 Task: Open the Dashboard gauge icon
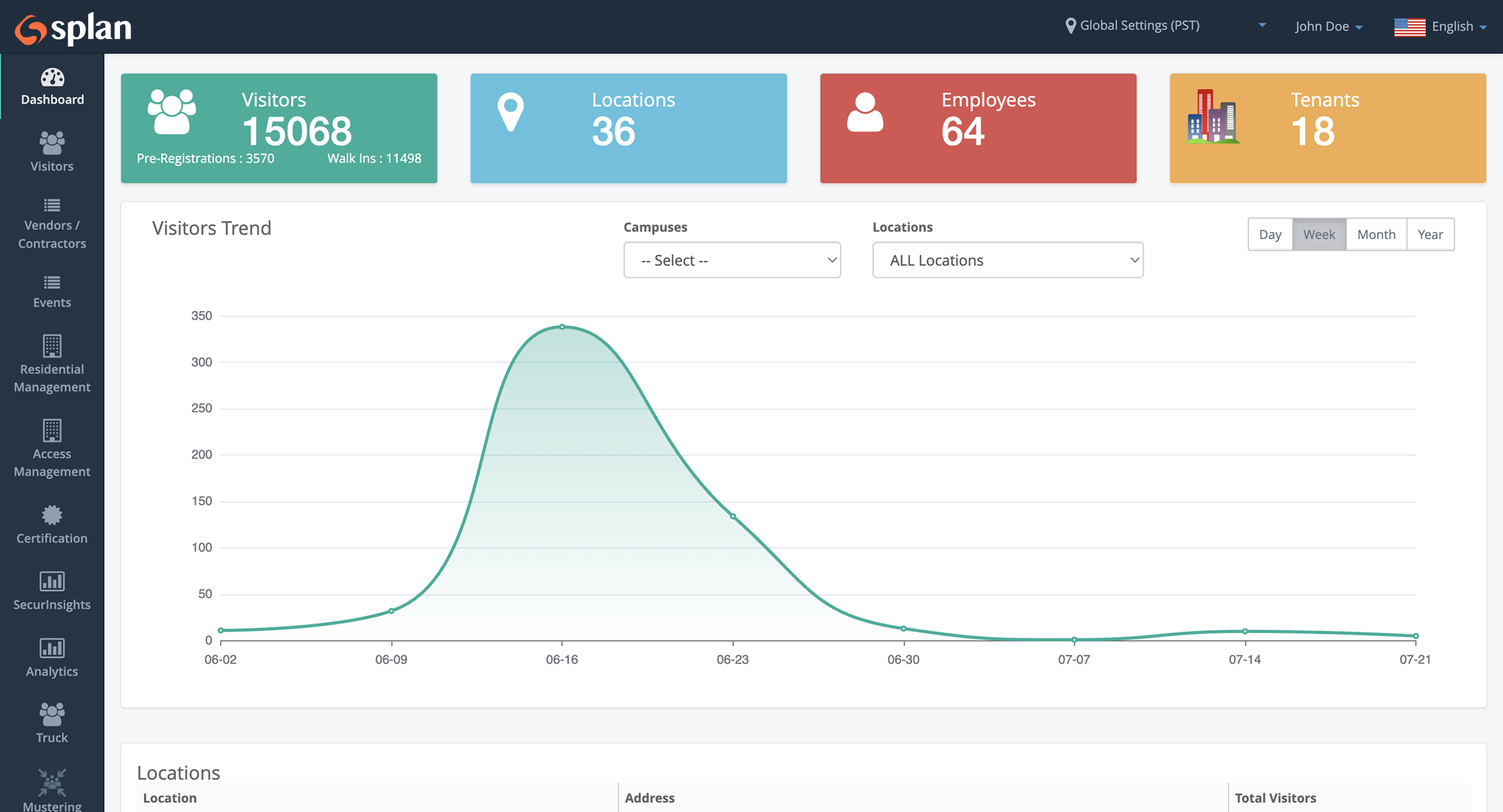pos(52,78)
